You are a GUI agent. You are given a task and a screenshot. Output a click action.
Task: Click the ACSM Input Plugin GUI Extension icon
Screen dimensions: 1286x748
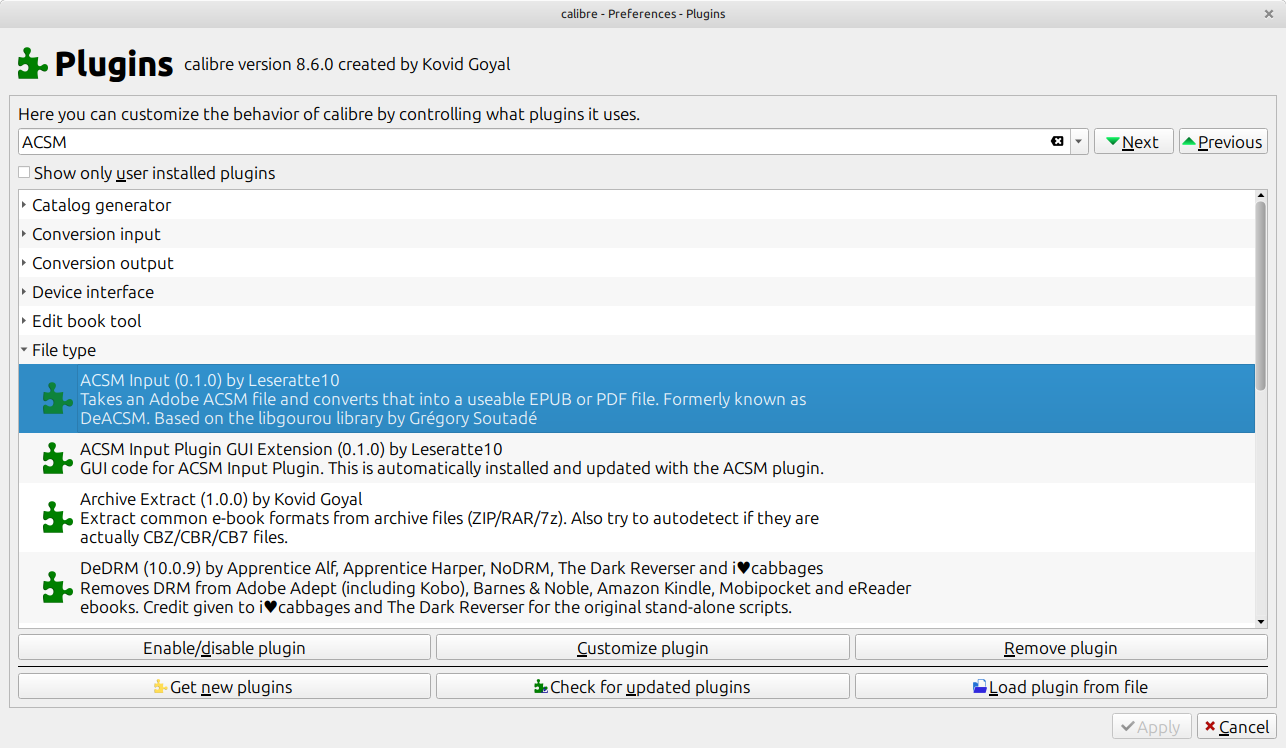57,458
